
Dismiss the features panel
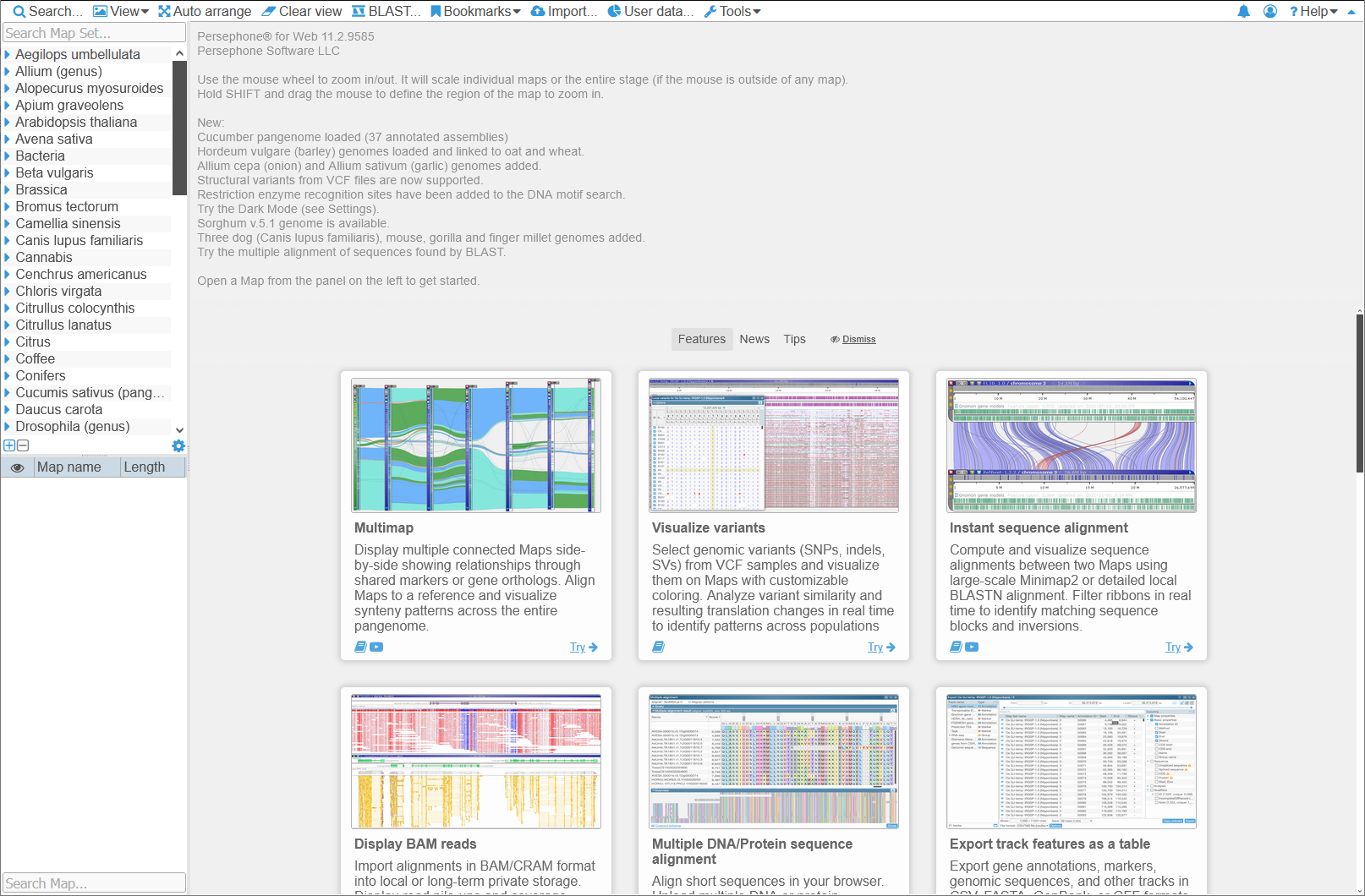858,339
